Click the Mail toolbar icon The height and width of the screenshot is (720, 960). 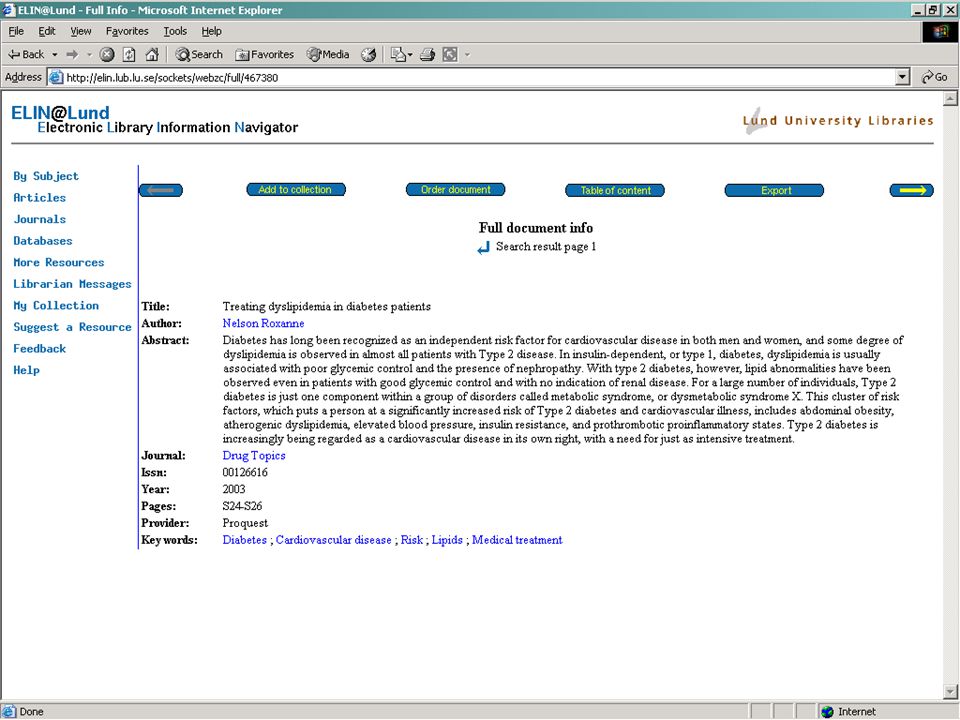click(398, 54)
